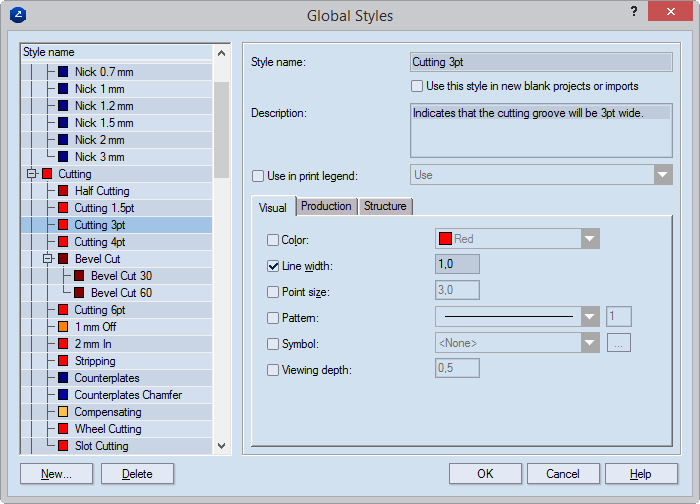
Task: Open the Structure tab
Action: pos(385,206)
